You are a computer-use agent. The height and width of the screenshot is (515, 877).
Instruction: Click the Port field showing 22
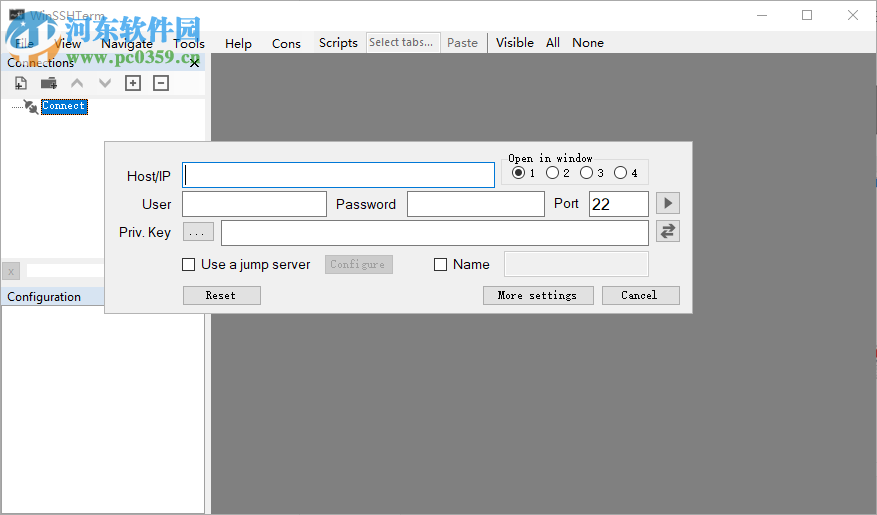coord(619,204)
